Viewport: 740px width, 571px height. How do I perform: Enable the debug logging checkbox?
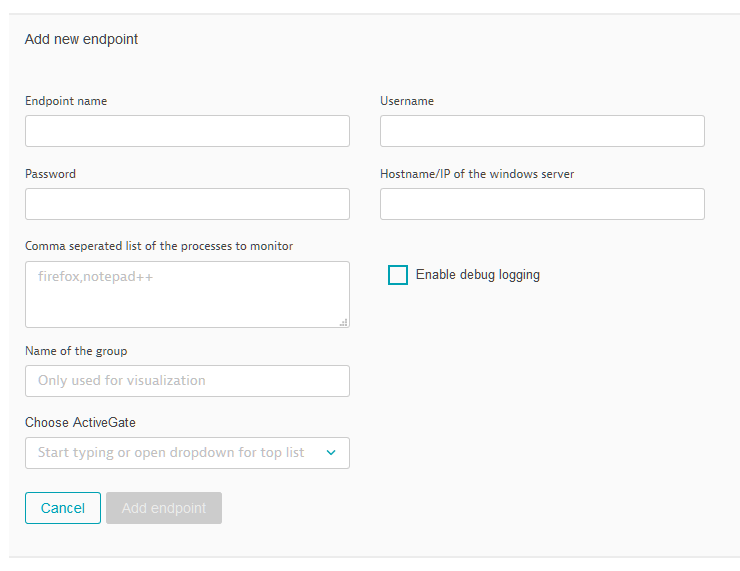[398, 275]
